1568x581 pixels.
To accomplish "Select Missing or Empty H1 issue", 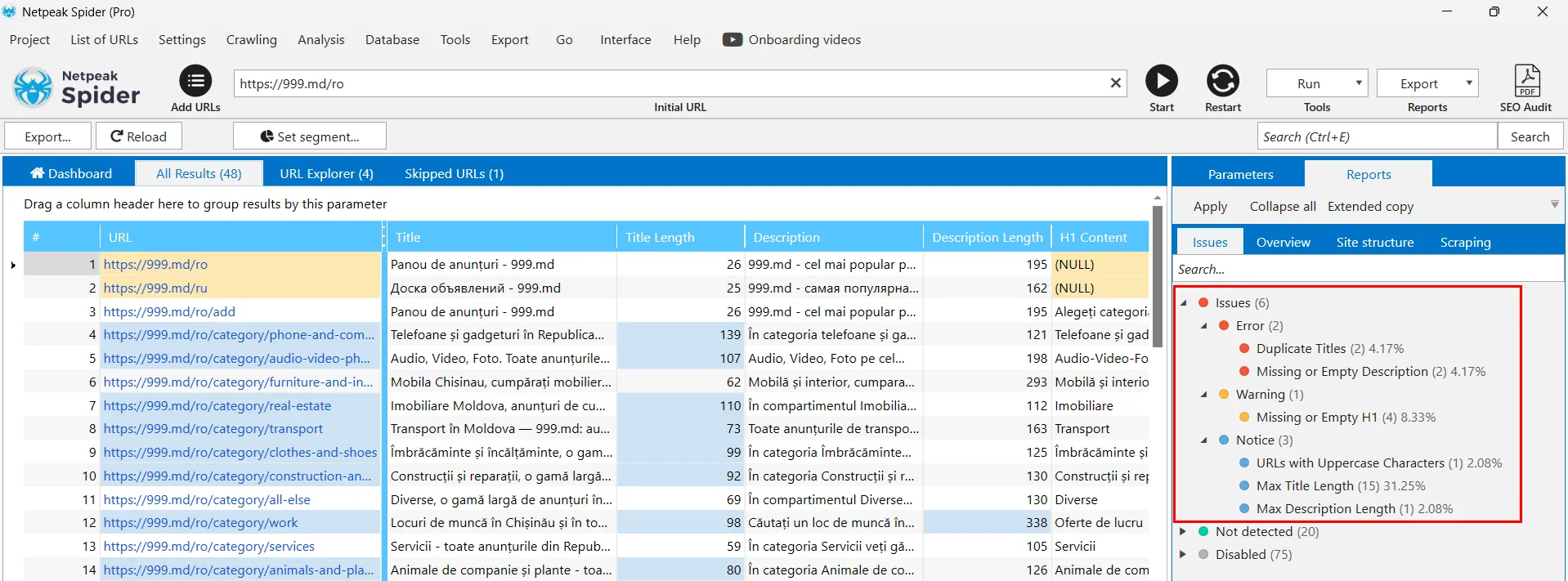I will [1346, 417].
